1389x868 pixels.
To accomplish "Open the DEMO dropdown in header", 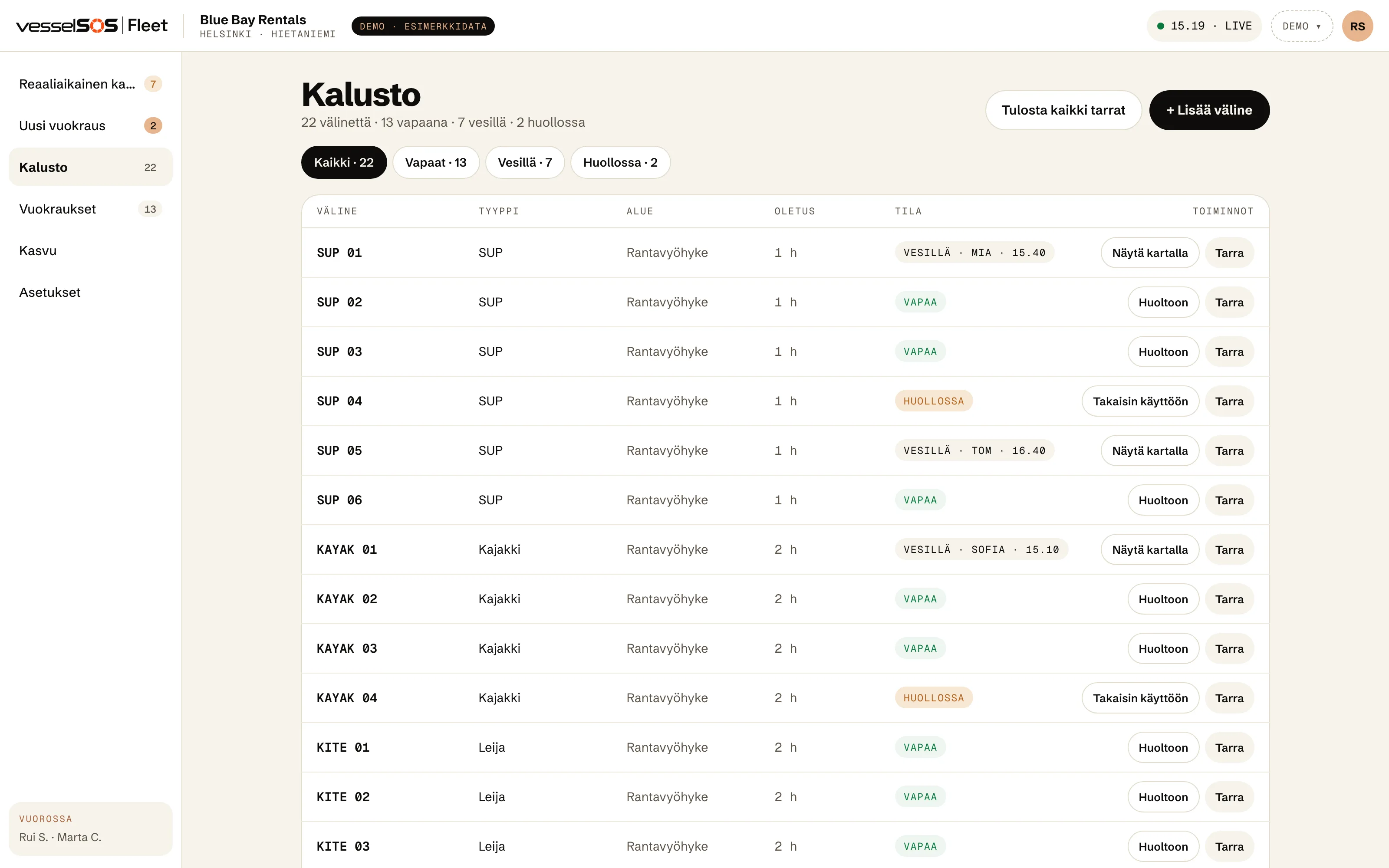I will (x=1301, y=26).
